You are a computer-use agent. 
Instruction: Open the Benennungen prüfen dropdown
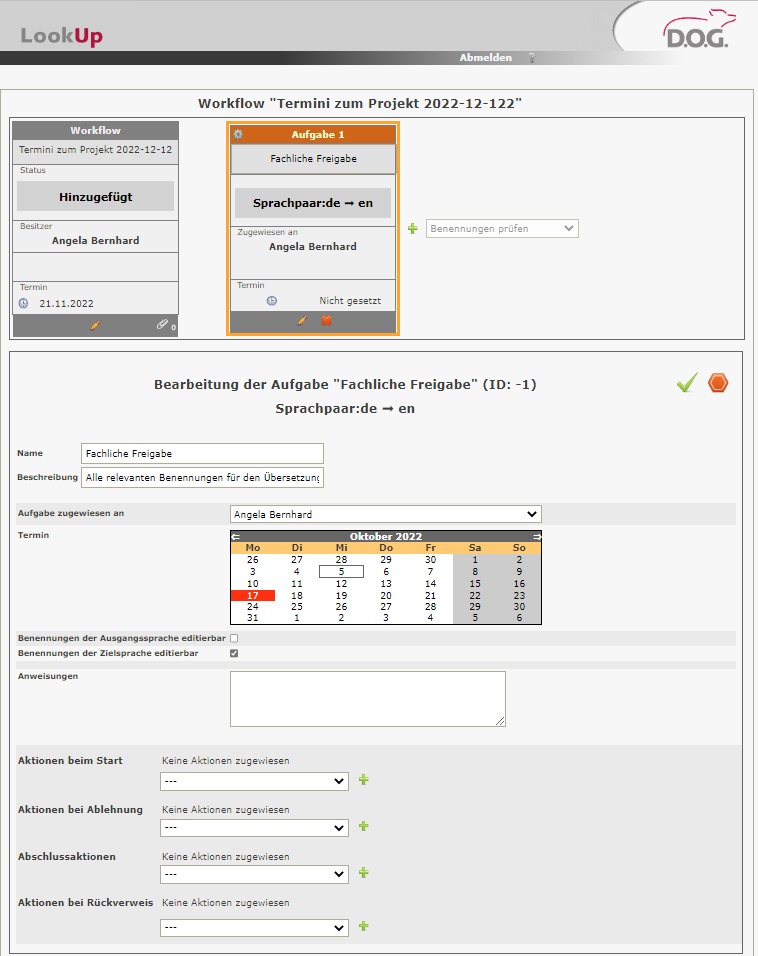pyautogui.click(x=502, y=229)
